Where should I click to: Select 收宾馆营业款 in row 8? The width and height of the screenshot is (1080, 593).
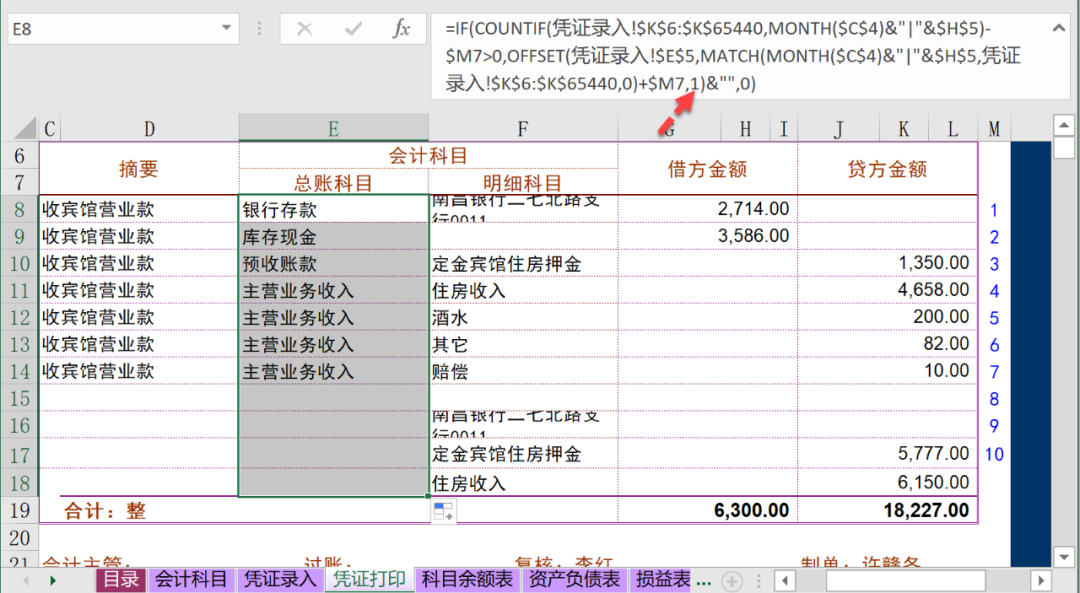tap(138, 209)
